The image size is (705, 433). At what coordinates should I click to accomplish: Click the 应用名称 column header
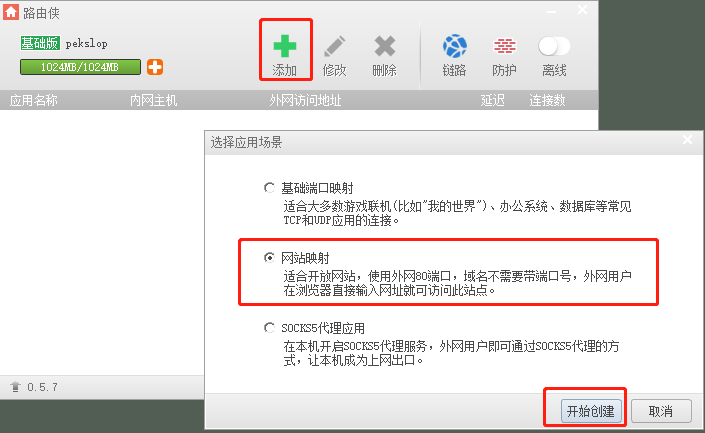pyautogui.click(x=34, y=100)
